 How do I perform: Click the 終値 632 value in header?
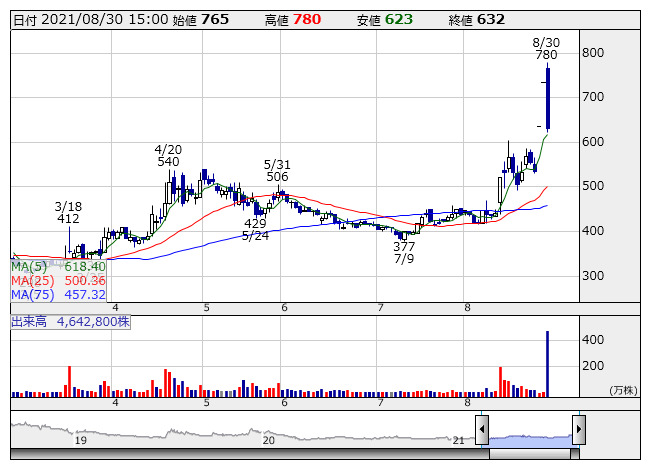491,20
